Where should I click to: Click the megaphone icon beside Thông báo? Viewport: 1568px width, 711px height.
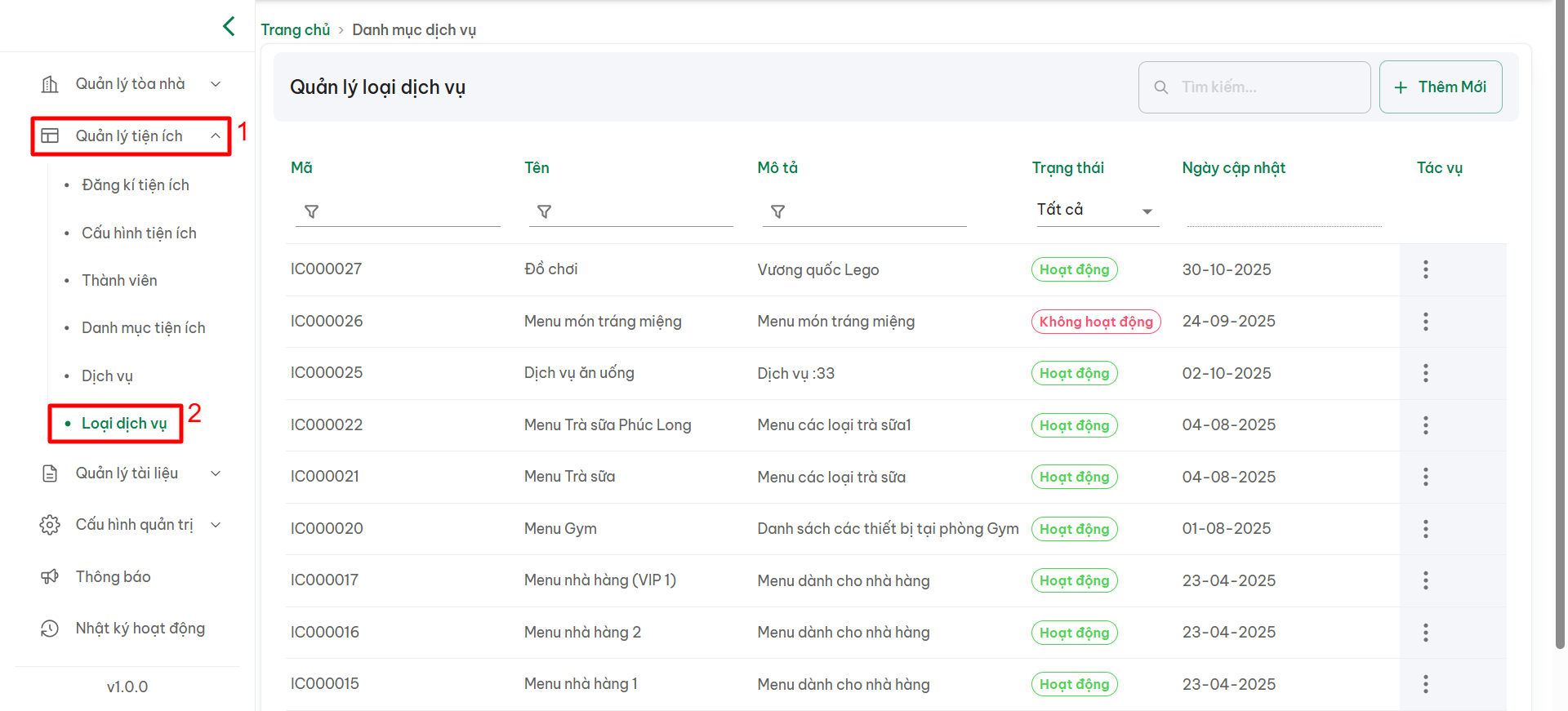[50, 577]
